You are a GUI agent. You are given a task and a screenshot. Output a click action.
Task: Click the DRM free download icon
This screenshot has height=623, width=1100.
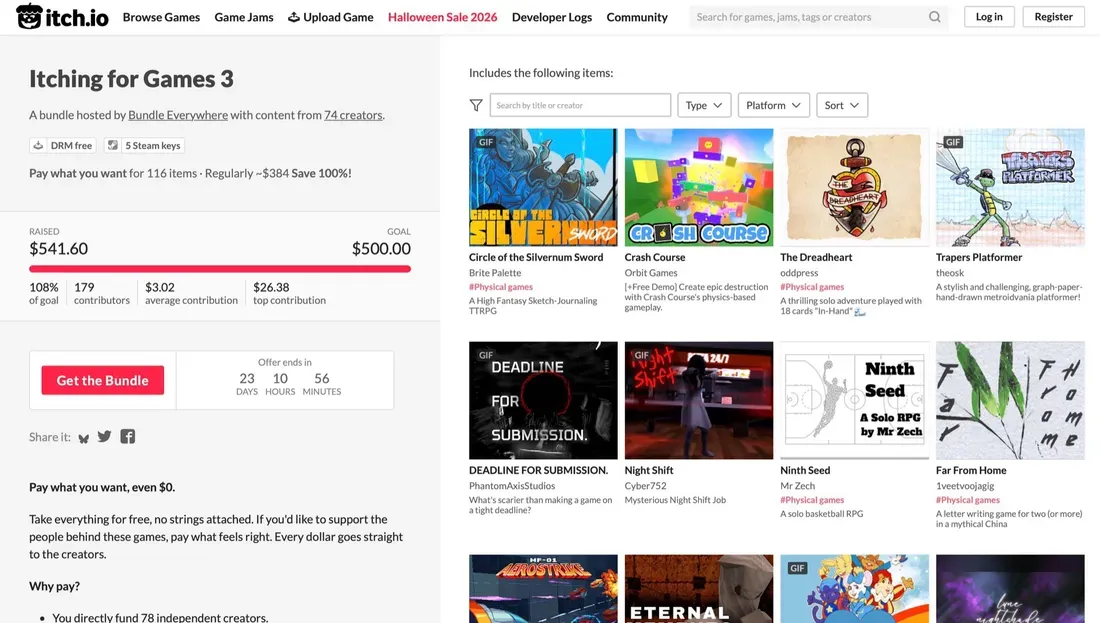pos(39,145)
